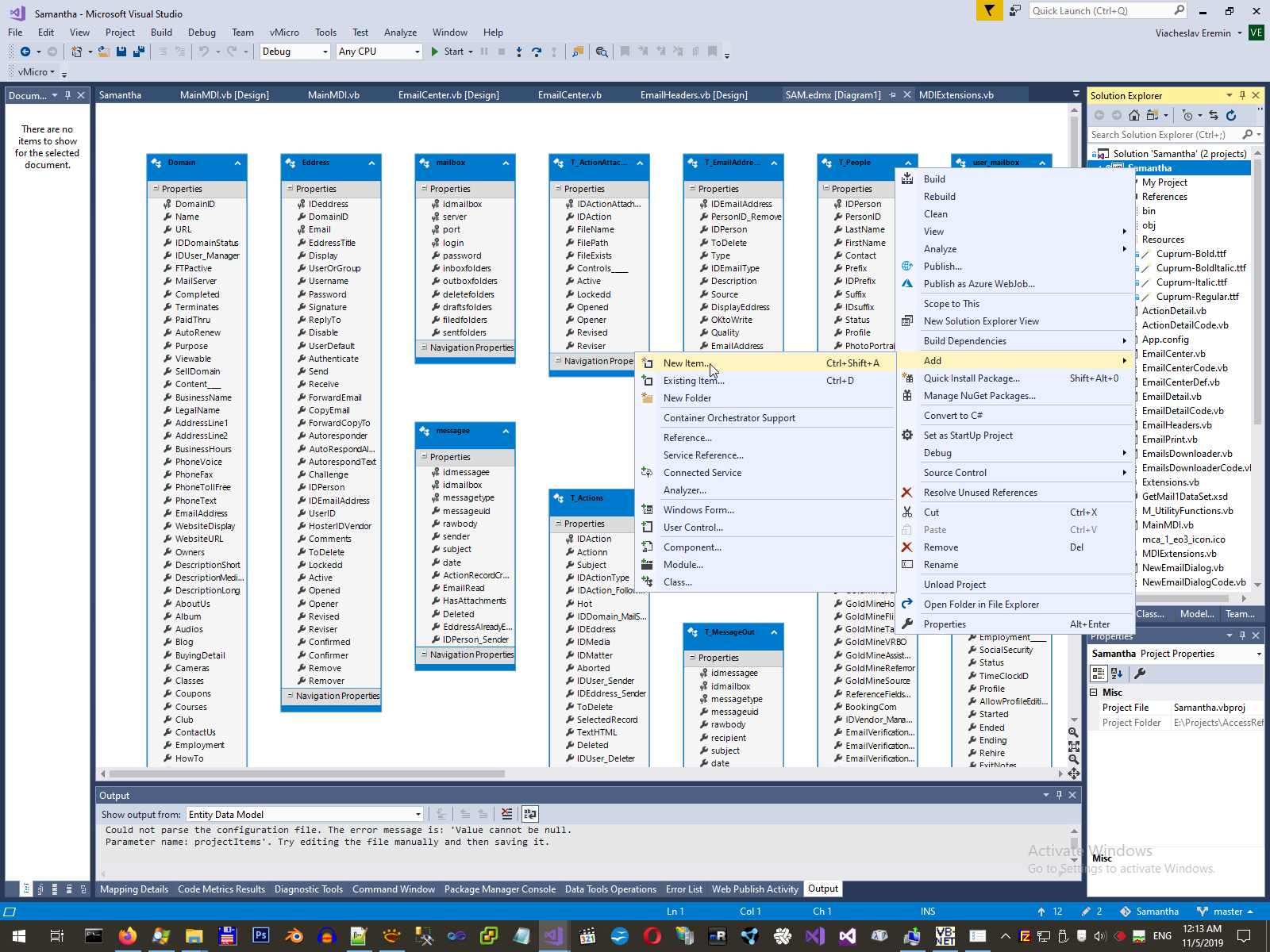Open the Analyze menu
The width and height of the screenshot is (1270, 952).
click(x=400, y=33)
